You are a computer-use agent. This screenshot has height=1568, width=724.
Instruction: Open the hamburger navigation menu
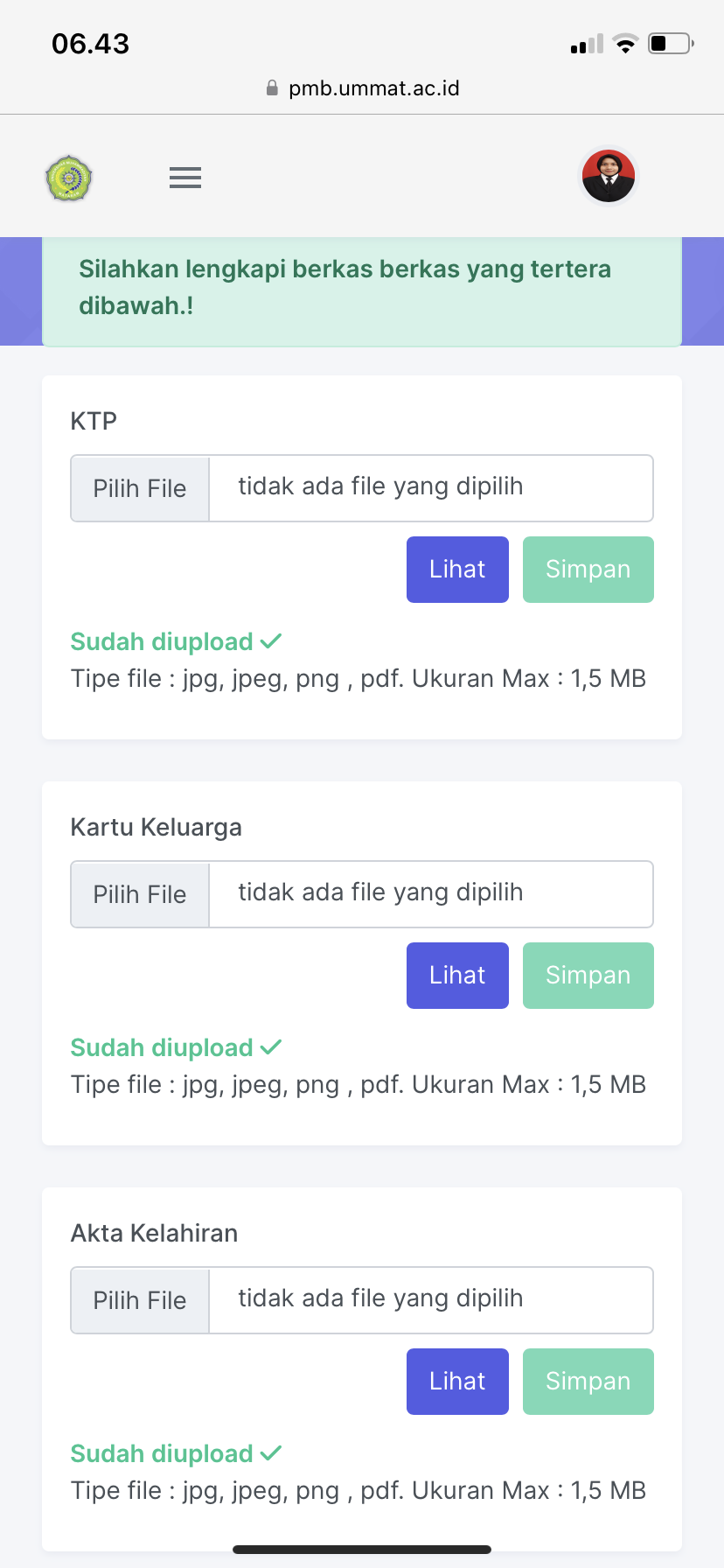tap(185, 178)
